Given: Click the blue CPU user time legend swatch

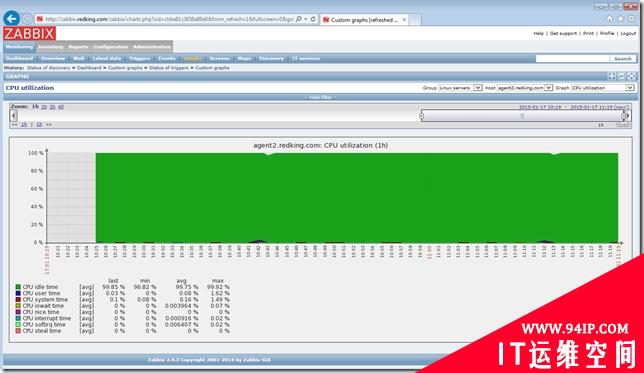Looking at the screenshot, I should coord(18,293).
